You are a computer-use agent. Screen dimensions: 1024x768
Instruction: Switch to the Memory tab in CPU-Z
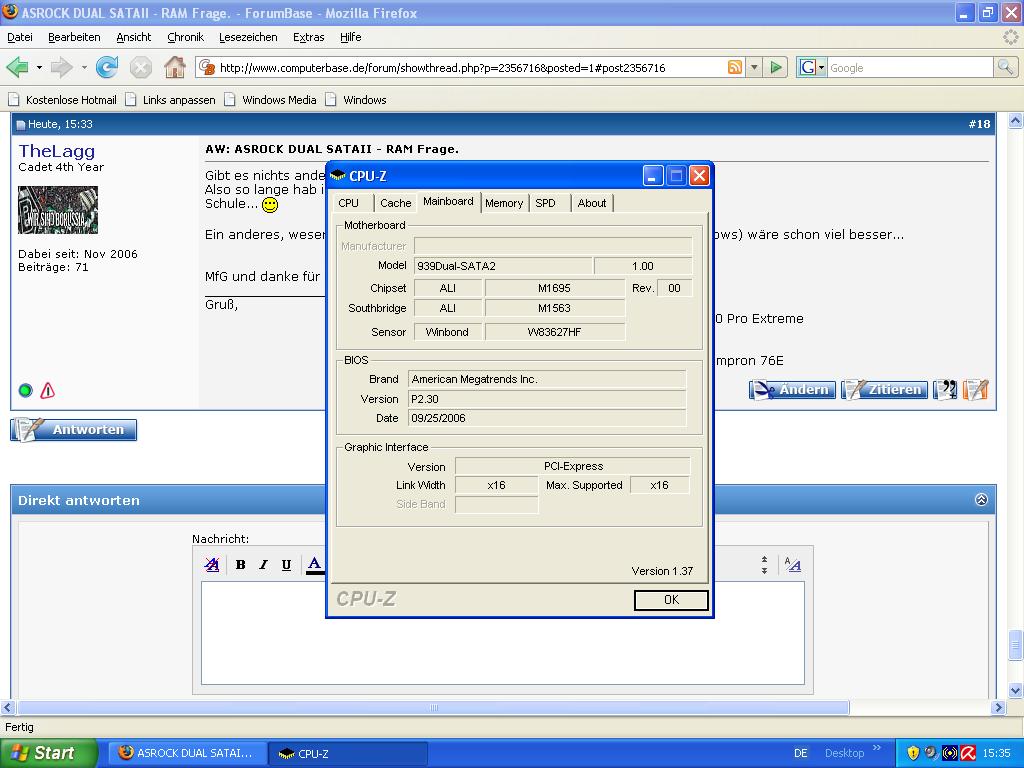click(504, 203)
